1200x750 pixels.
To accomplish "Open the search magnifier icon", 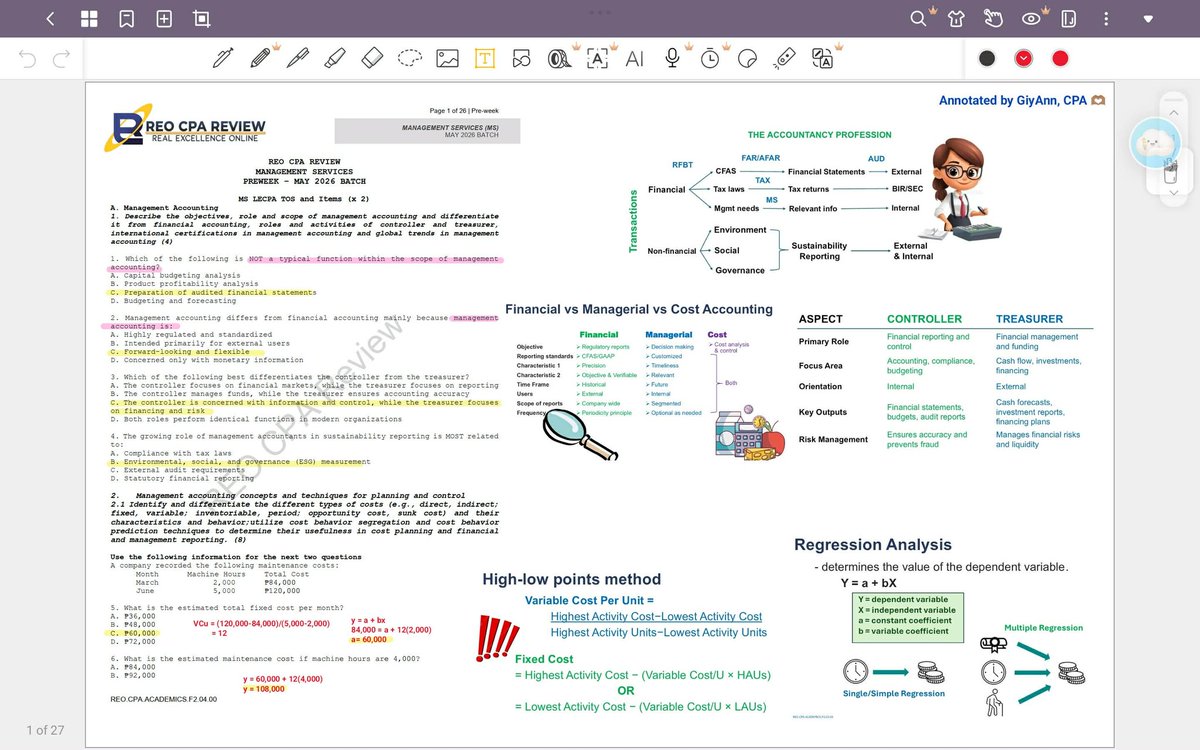I will pos(918,19).
